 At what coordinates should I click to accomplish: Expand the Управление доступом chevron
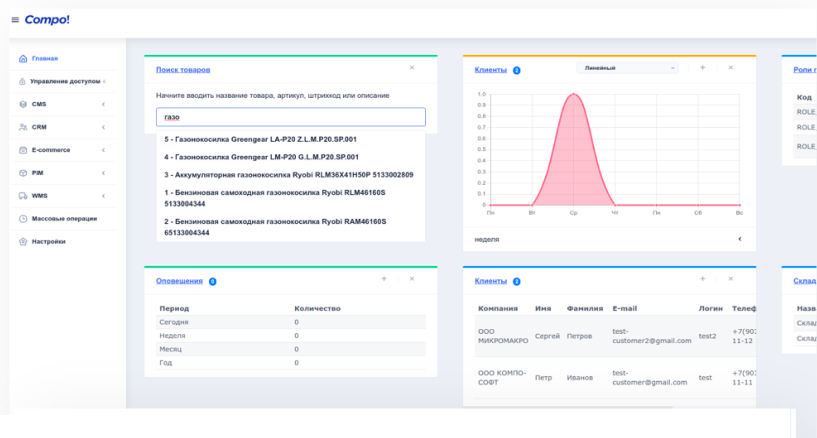(x=104, y=81)
